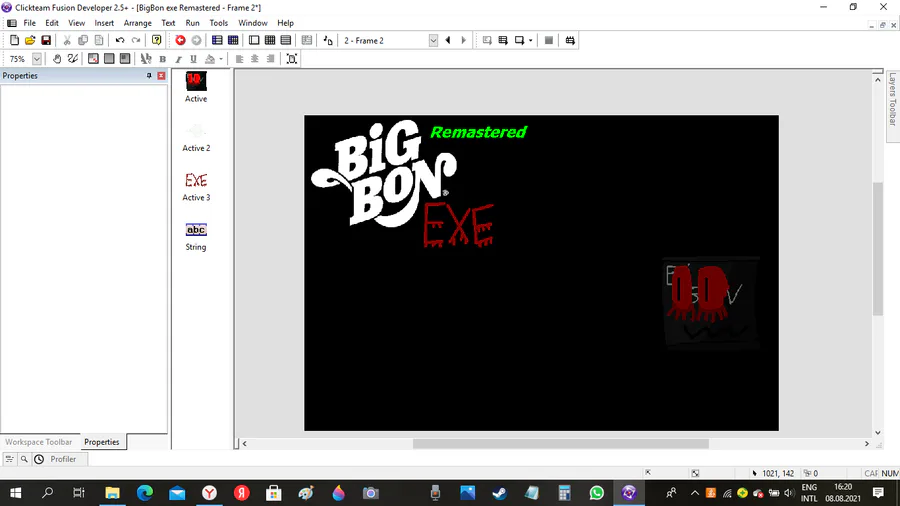900x506 pixels.
Task: Click the clock showing 16:20
Action: tap(843, 487)
